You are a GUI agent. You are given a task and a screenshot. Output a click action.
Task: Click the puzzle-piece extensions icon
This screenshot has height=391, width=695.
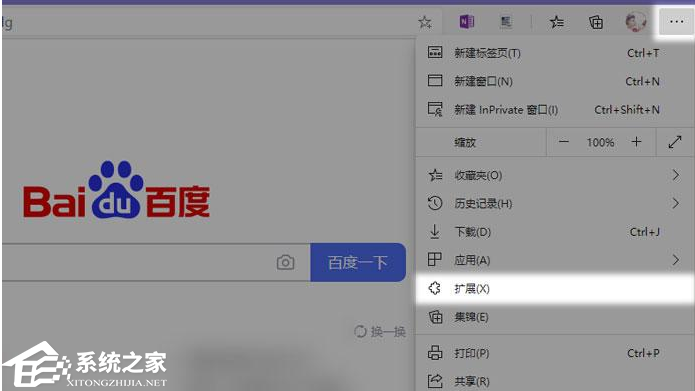coord(435,289)
